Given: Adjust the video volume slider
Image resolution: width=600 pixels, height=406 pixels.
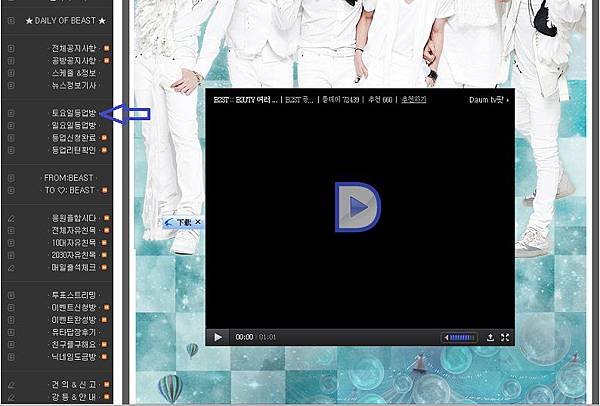Looking at the screenshot, I should click(460, 338).
